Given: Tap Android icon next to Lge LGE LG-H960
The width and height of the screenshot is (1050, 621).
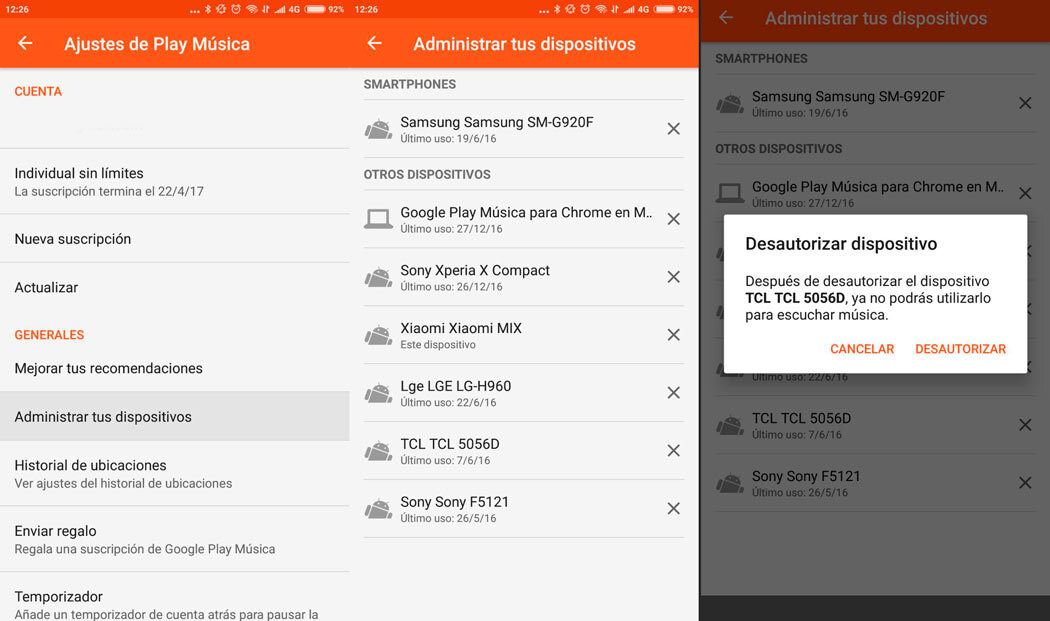Looking at the screenshot, I should coord(378,393).
